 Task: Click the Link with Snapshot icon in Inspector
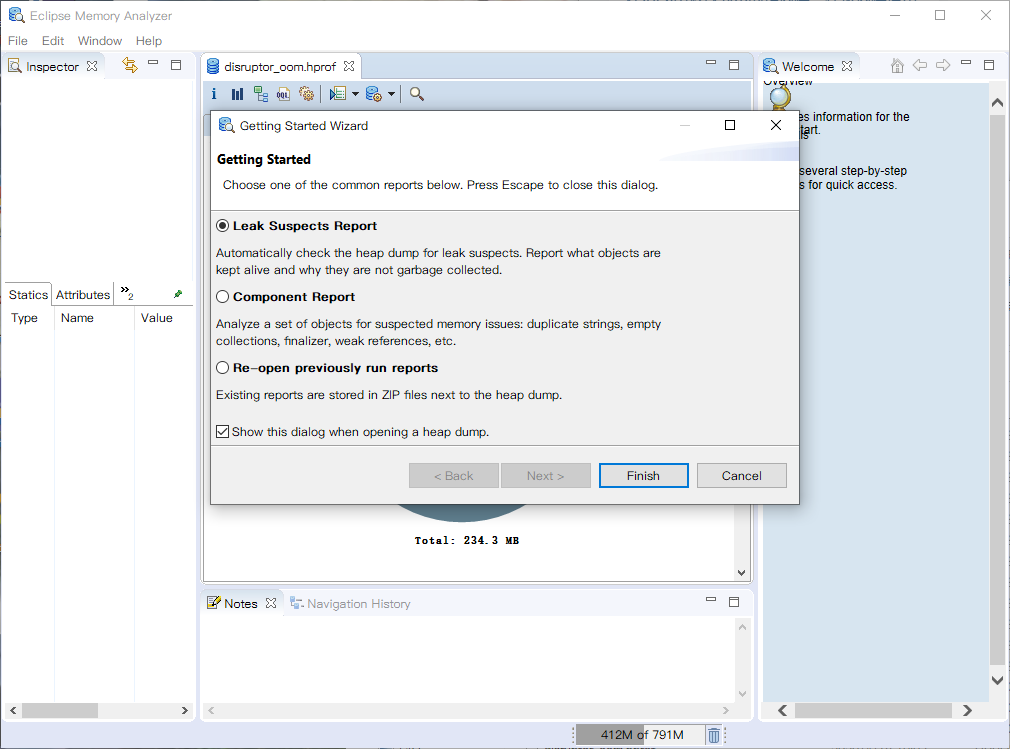129,65
